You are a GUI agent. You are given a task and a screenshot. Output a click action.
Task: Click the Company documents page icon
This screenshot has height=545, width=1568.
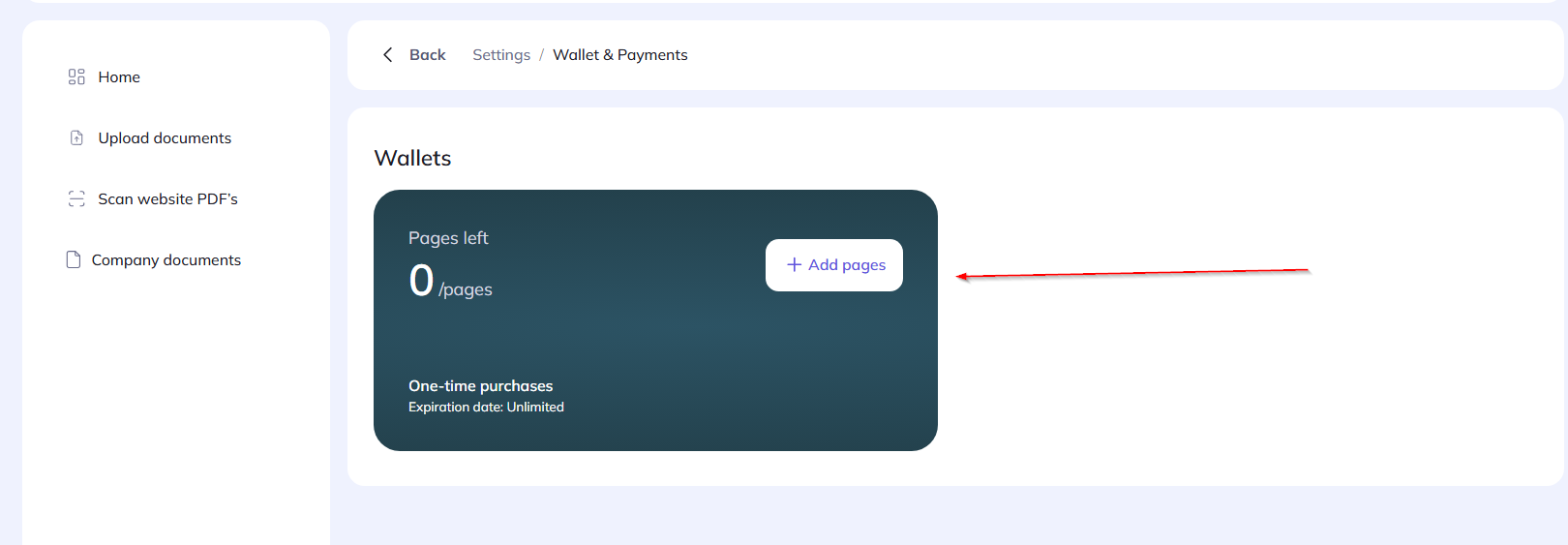click(x=73, y=259)
